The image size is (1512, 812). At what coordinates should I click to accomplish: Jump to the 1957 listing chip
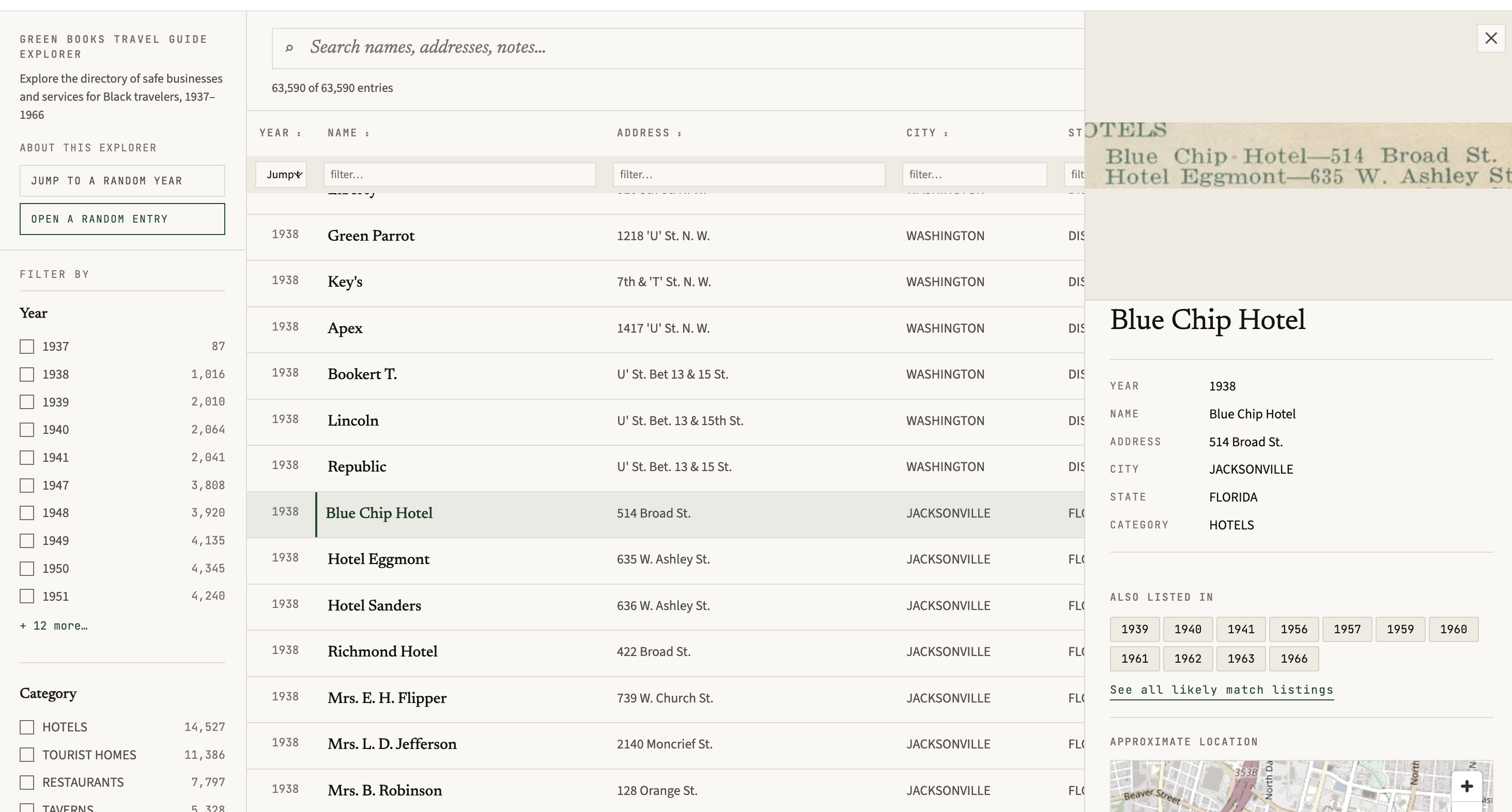1347,630
